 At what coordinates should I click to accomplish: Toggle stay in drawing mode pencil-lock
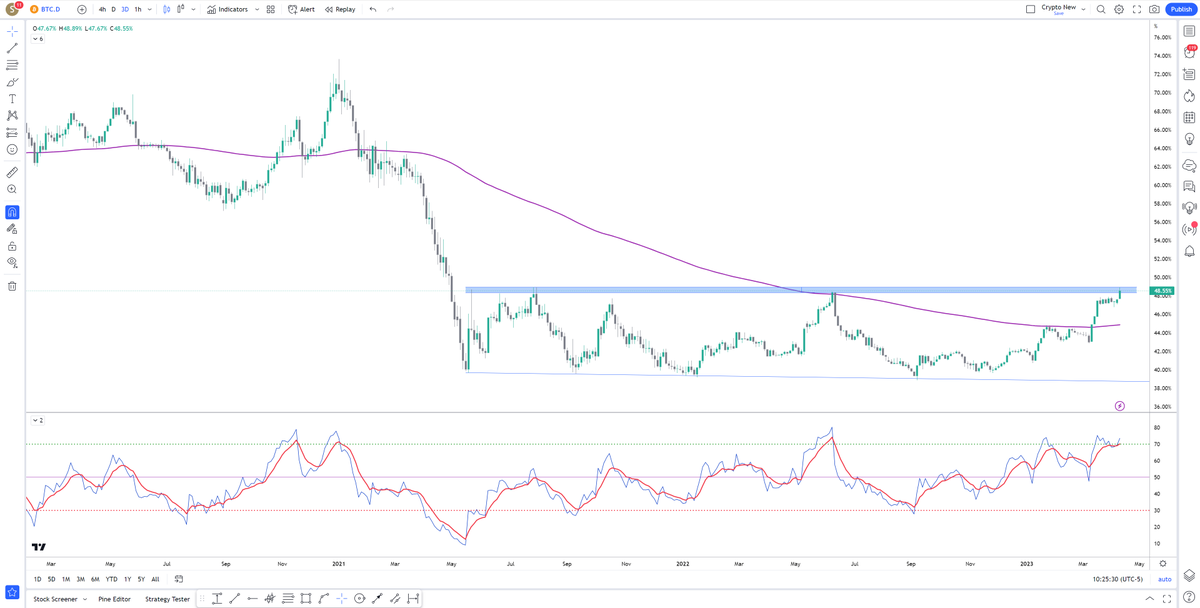click(12, 229)
